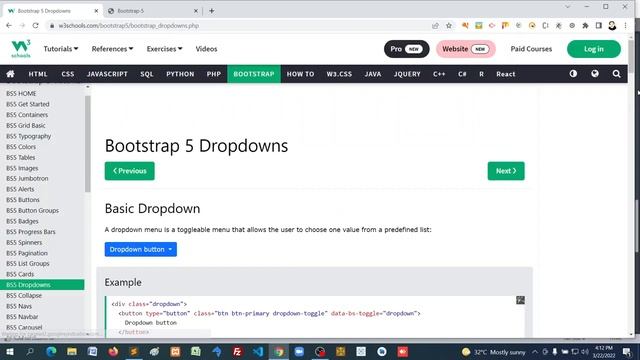Open Visual Studio Code from the taskbar
The height and width of the screenshot is (360, 640).
(x=258, y=351)
